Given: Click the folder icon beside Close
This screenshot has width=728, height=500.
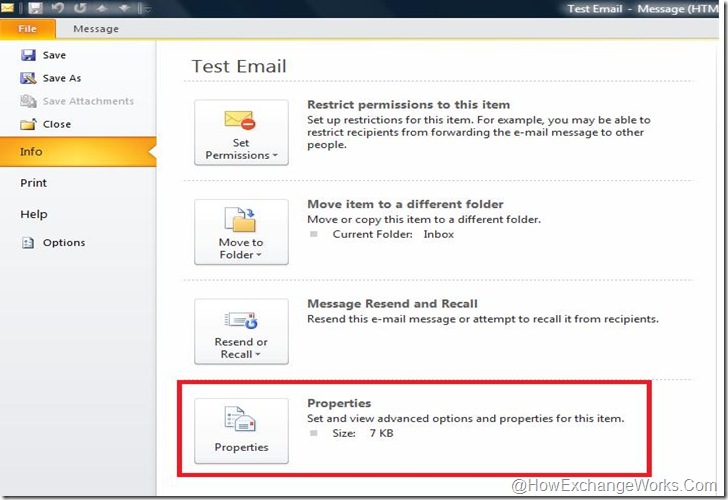Looking at the screenshot, I should pos(28,124).
